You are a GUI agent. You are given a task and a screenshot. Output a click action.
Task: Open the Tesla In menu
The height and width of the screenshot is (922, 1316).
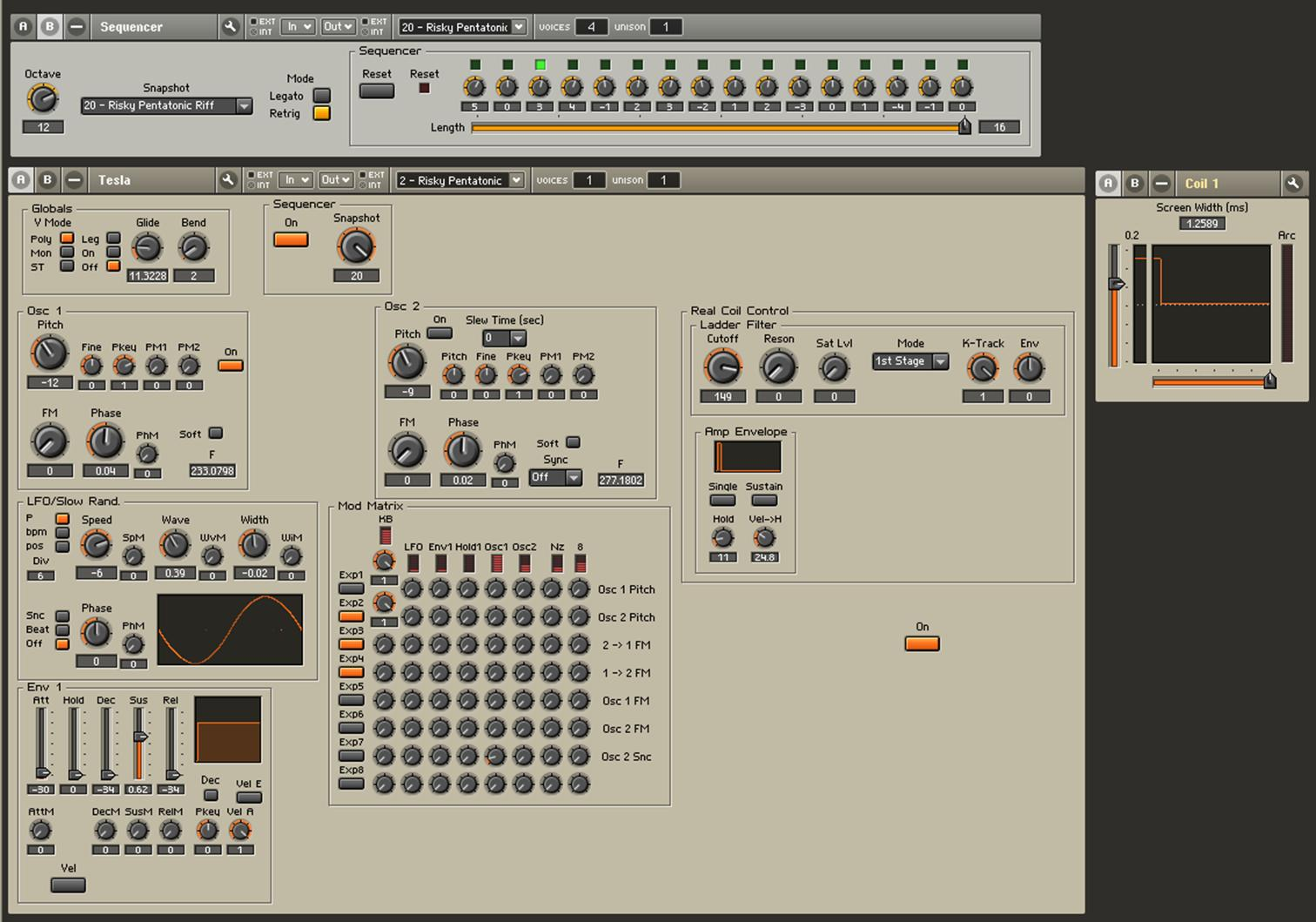point(296,180)
